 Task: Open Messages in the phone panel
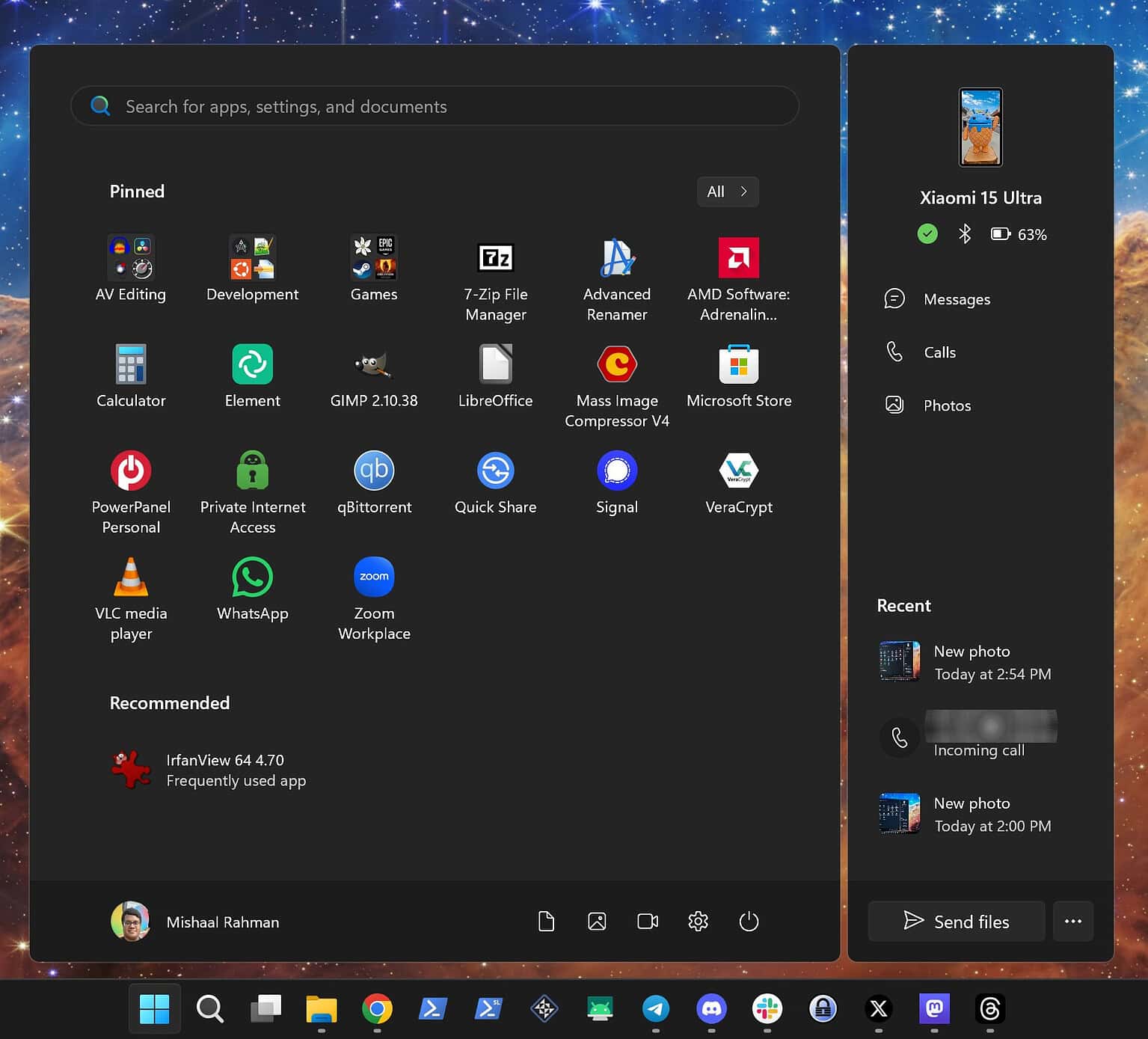pos(957,298)
